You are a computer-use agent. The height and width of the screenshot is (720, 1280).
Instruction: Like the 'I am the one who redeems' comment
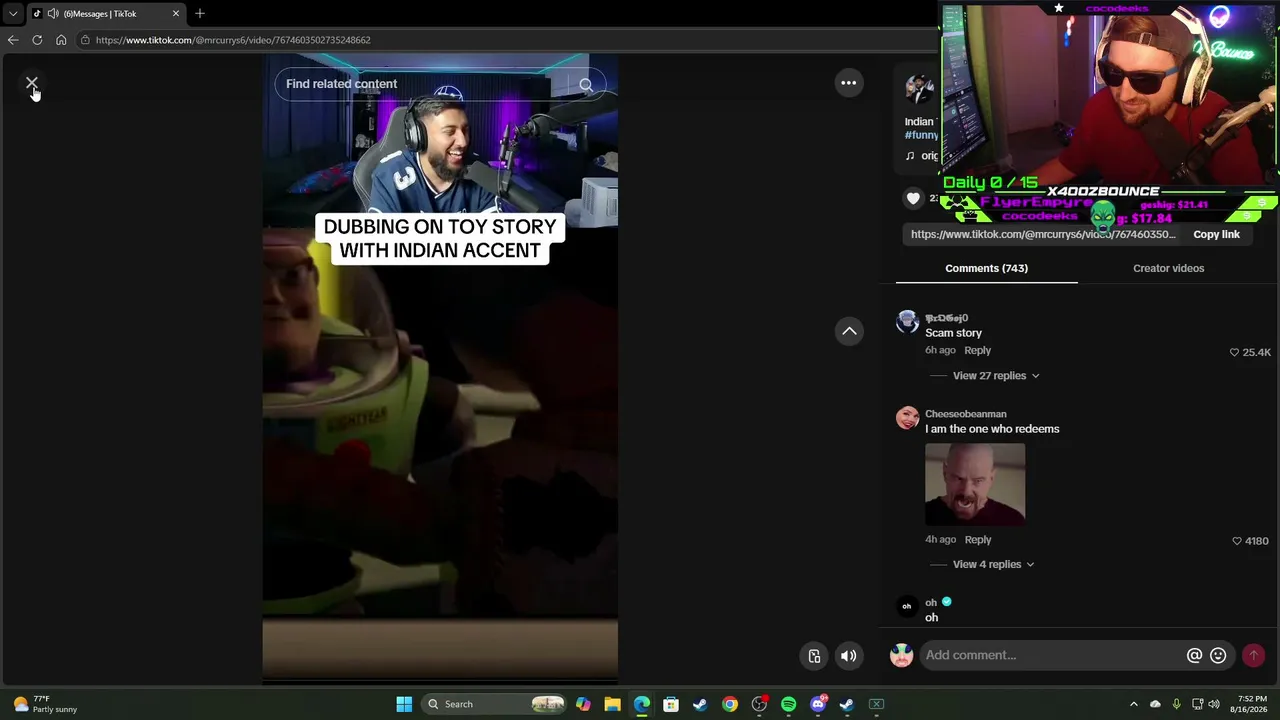click(x=1237, y=541)
